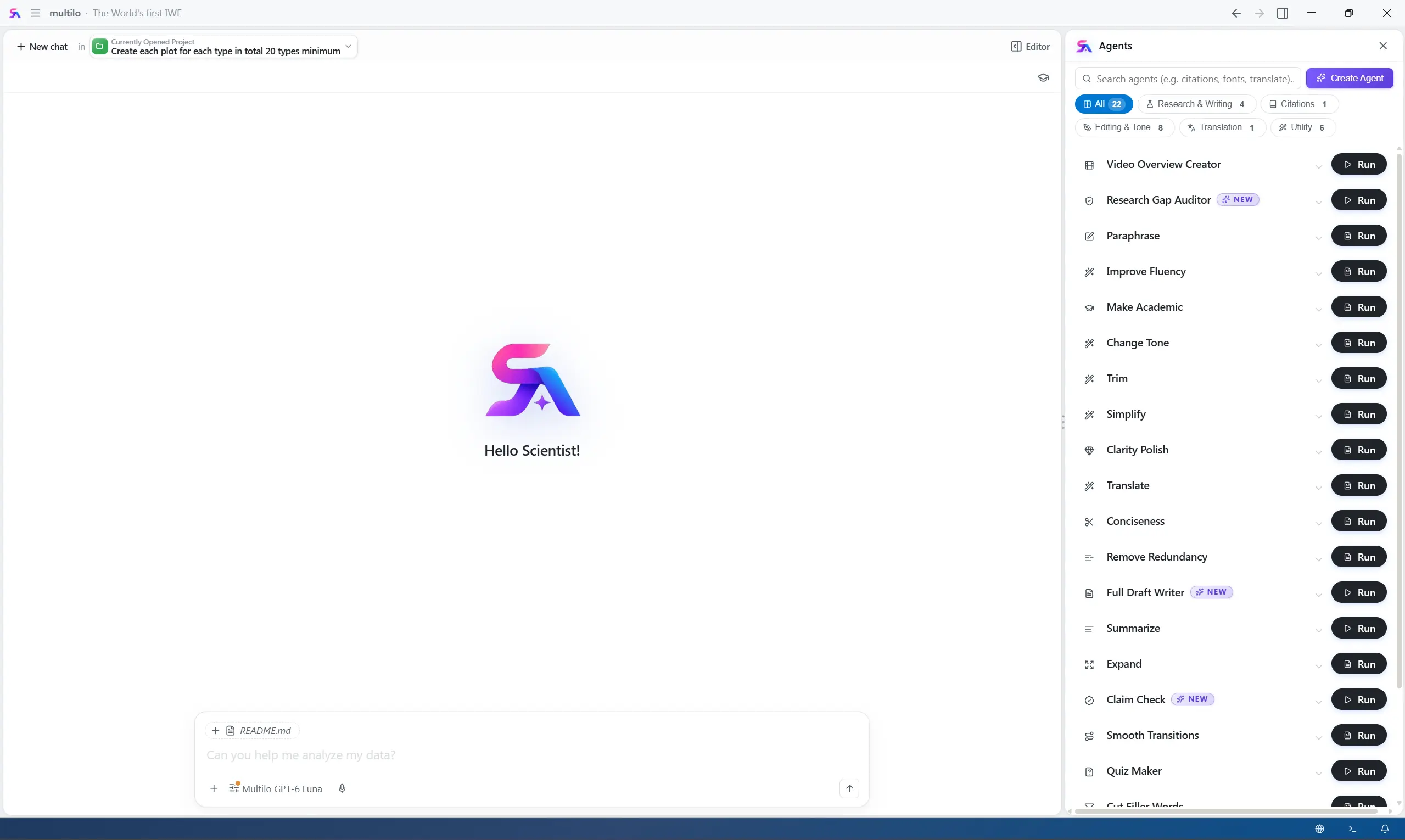This screenshot has width=1405, height=840.
Task: Filter agents by Research & Writing
Action: click(x=1196, y=104)
